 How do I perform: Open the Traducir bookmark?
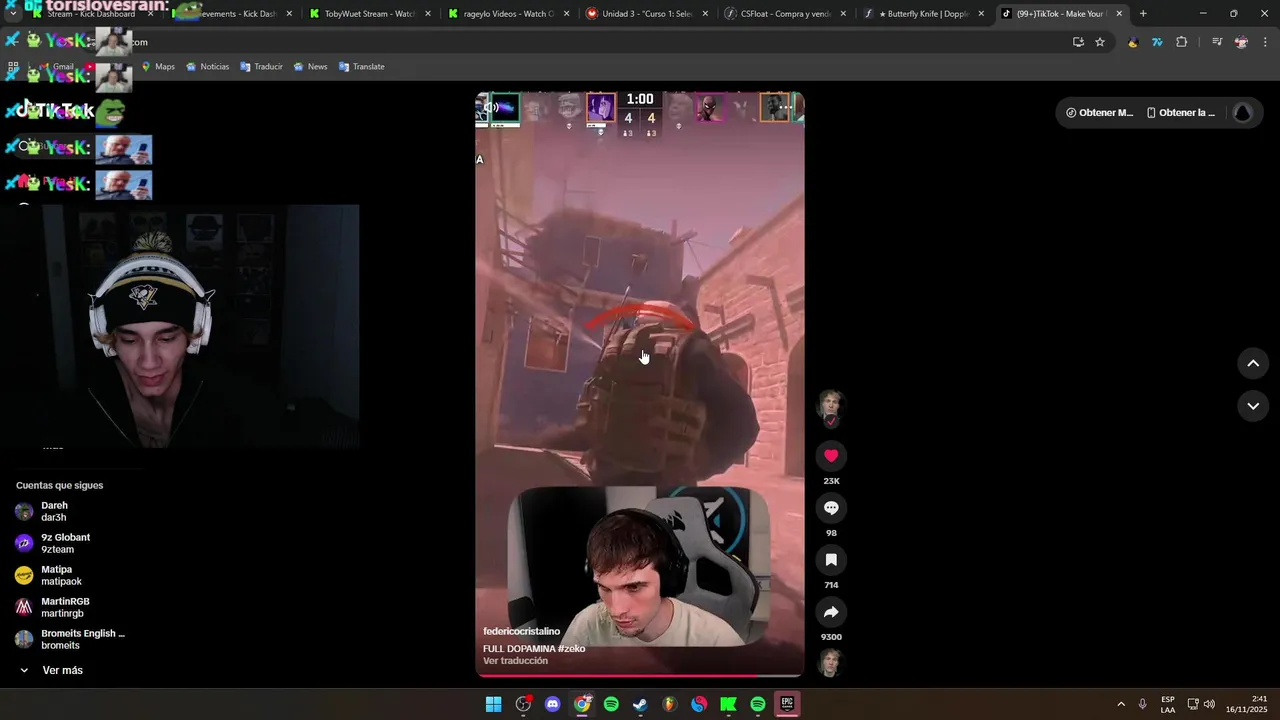click(x=261, y=67)
